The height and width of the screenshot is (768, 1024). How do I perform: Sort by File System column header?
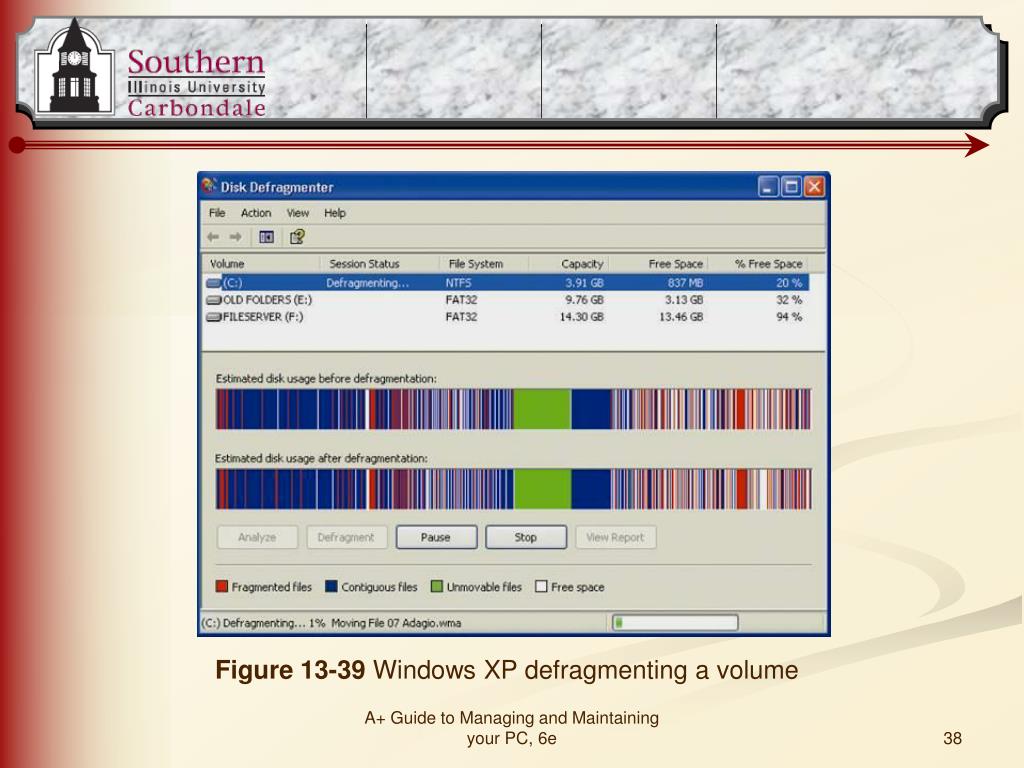tap(485, 264)
